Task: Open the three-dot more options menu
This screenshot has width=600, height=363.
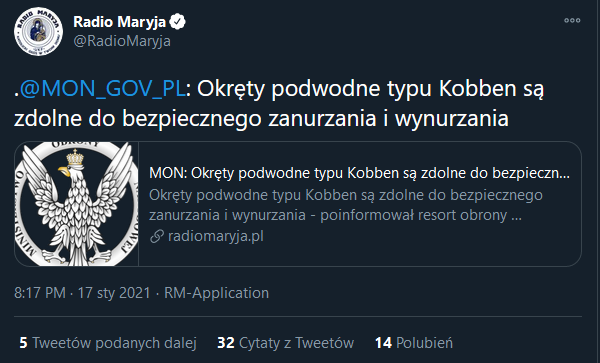Action: tap(572, 20)
